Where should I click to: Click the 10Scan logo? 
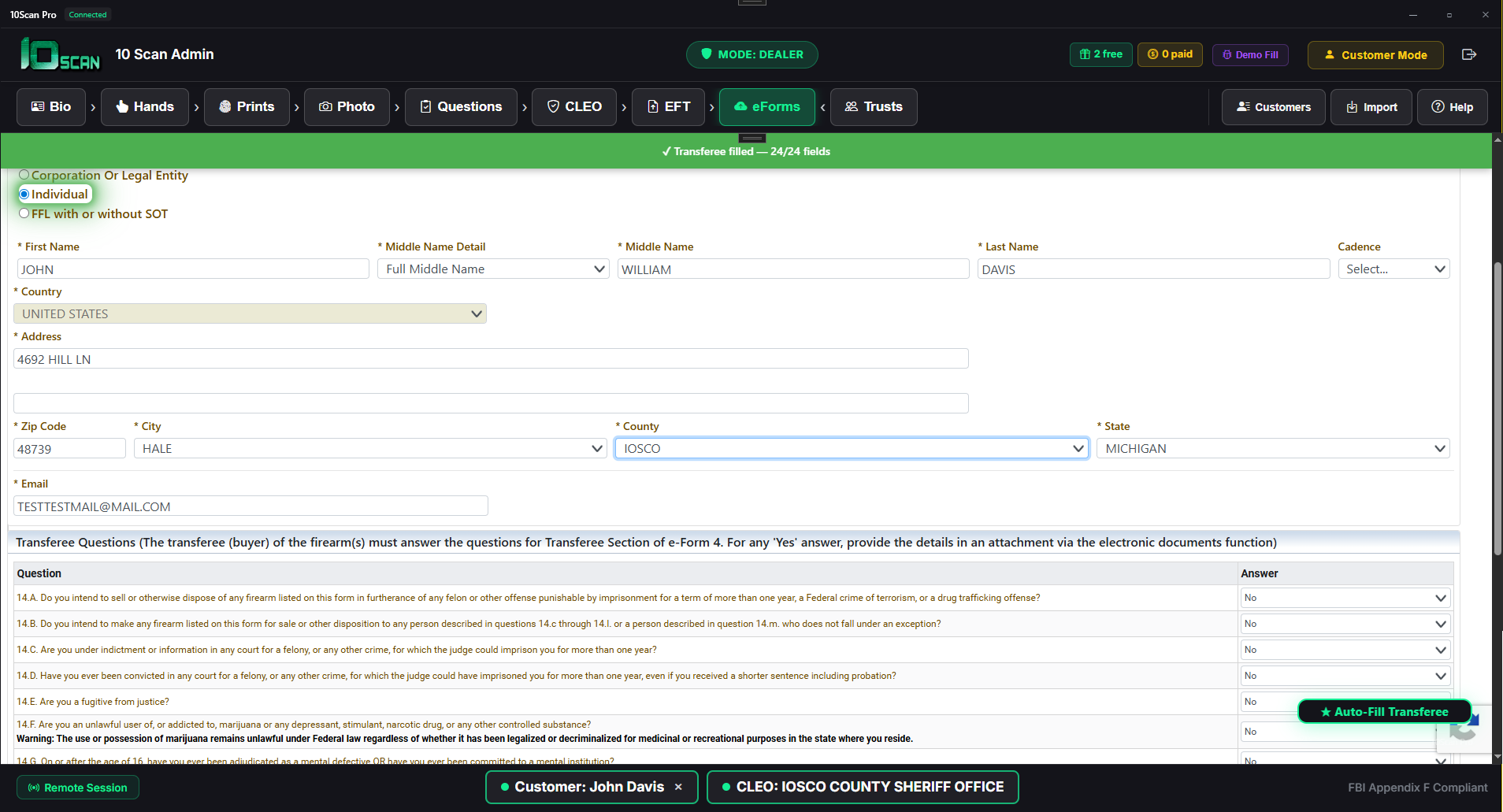[x=61, y=54]
